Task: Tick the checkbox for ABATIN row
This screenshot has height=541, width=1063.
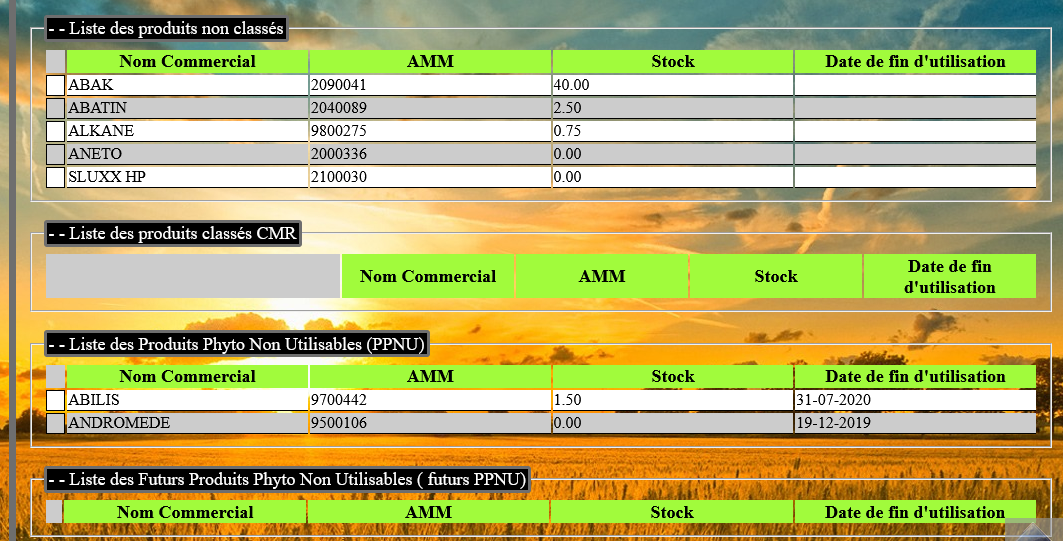Action: pyautogui.click(x=56, y=108)
